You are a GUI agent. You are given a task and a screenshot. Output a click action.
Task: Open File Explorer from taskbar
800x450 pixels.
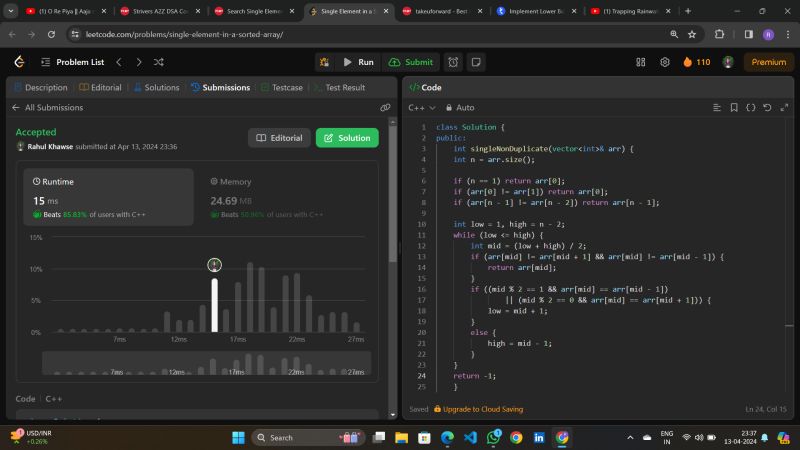point(402,437)
